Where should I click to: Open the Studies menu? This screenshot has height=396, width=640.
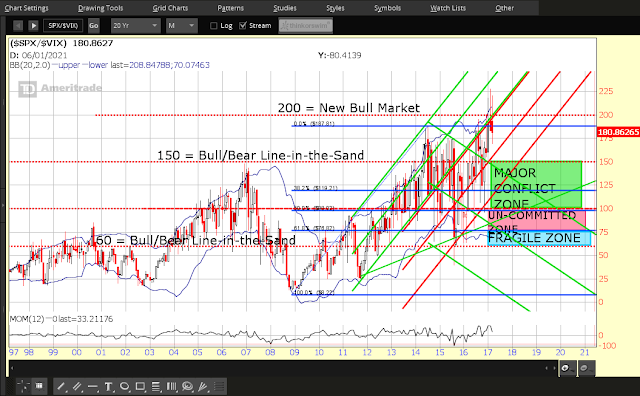pyautogui.click(x=285, y=8)
